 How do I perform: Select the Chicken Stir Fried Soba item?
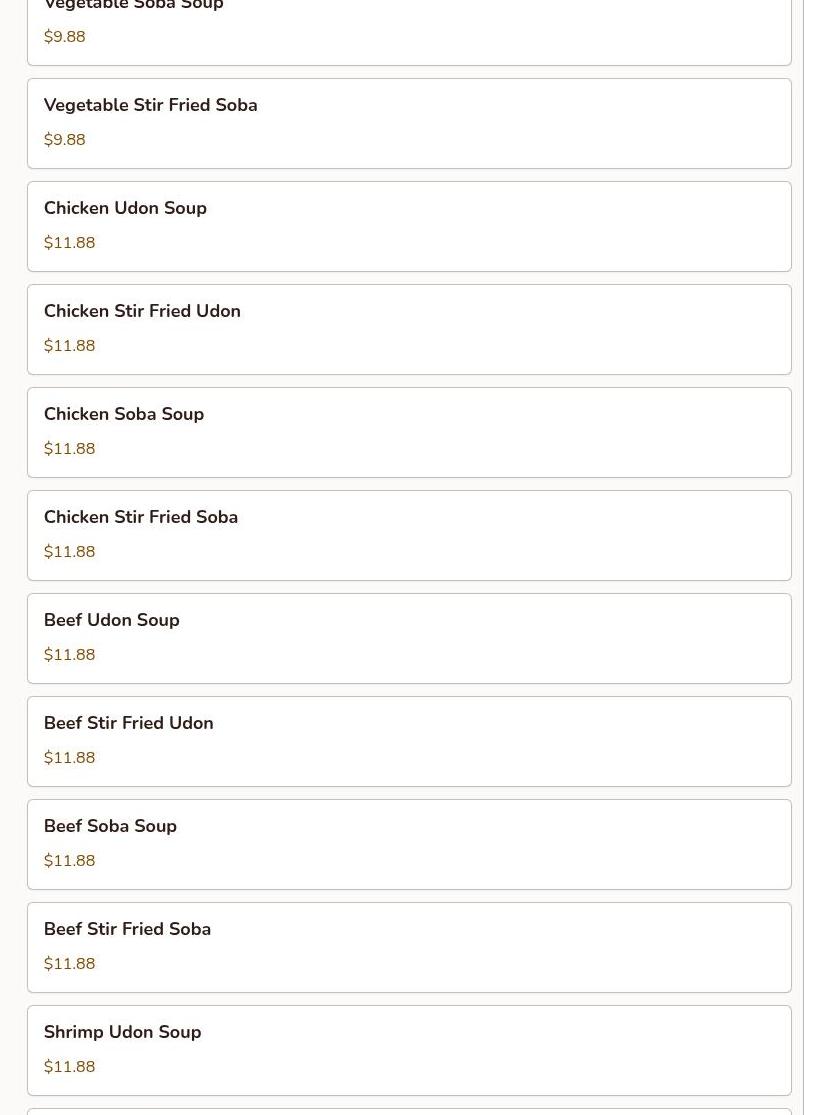pyautogui.click(x=408, y=535)
